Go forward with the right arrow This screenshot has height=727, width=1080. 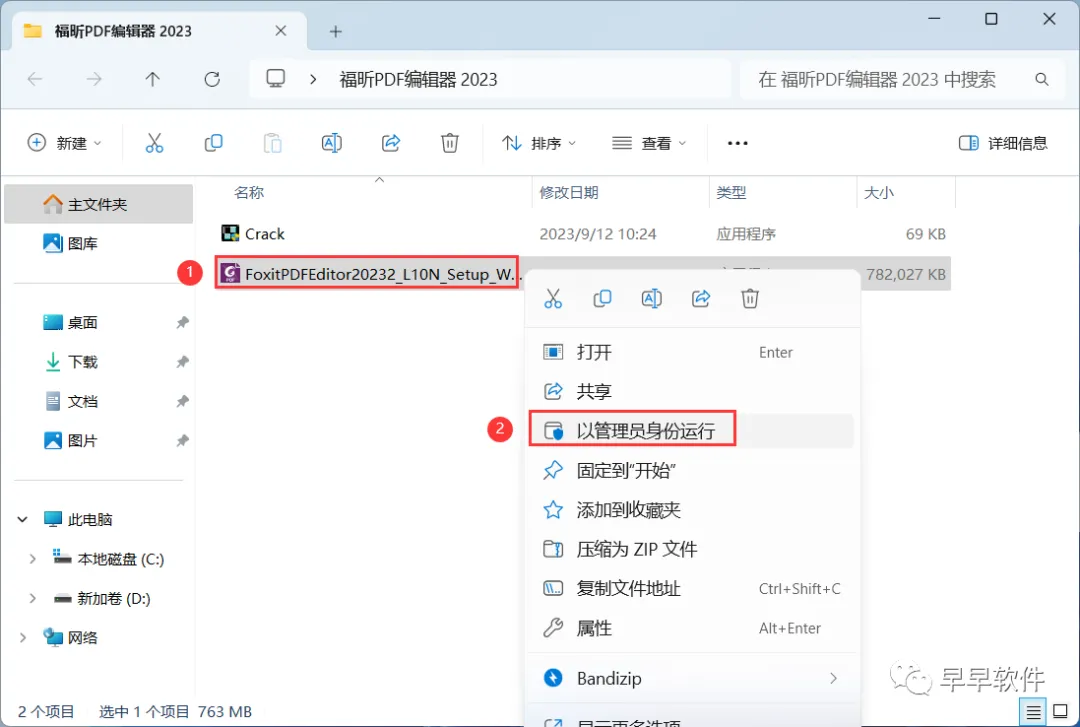[x=94, y=79]
